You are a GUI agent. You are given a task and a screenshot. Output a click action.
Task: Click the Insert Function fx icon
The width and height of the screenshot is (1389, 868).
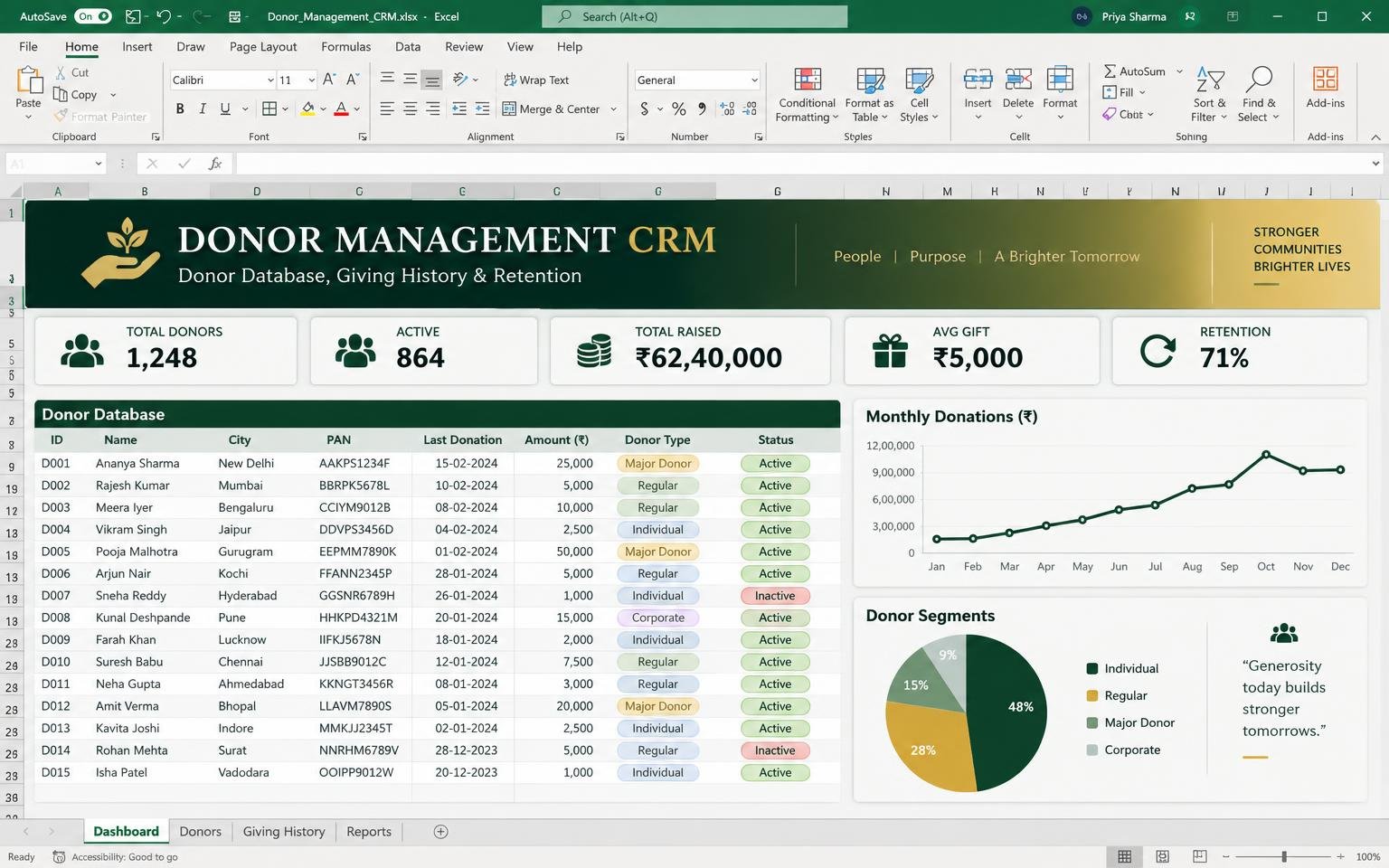tap(215, 164)
